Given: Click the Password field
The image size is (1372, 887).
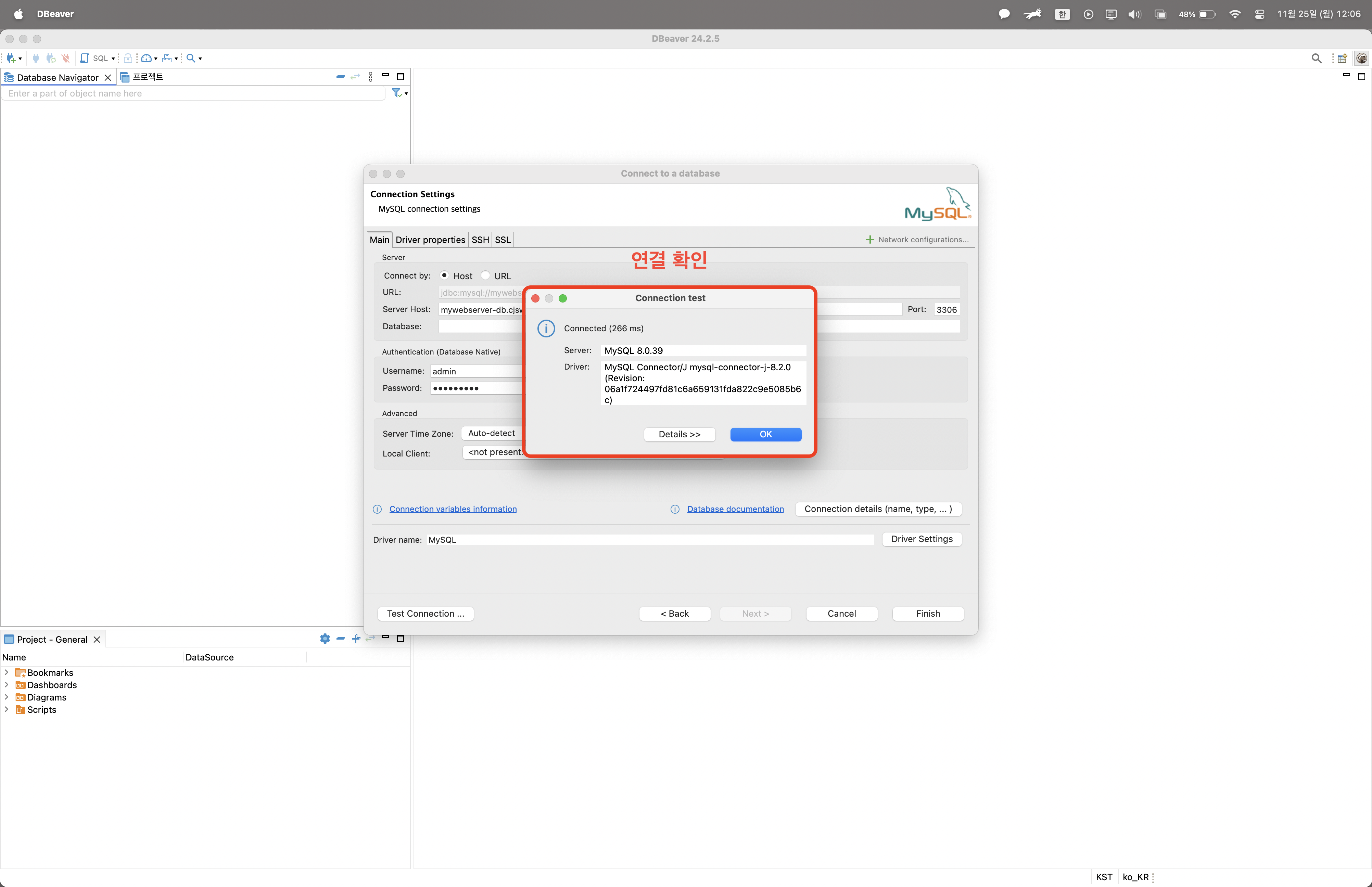Looking at the screenshot, I should pos(476,388).
